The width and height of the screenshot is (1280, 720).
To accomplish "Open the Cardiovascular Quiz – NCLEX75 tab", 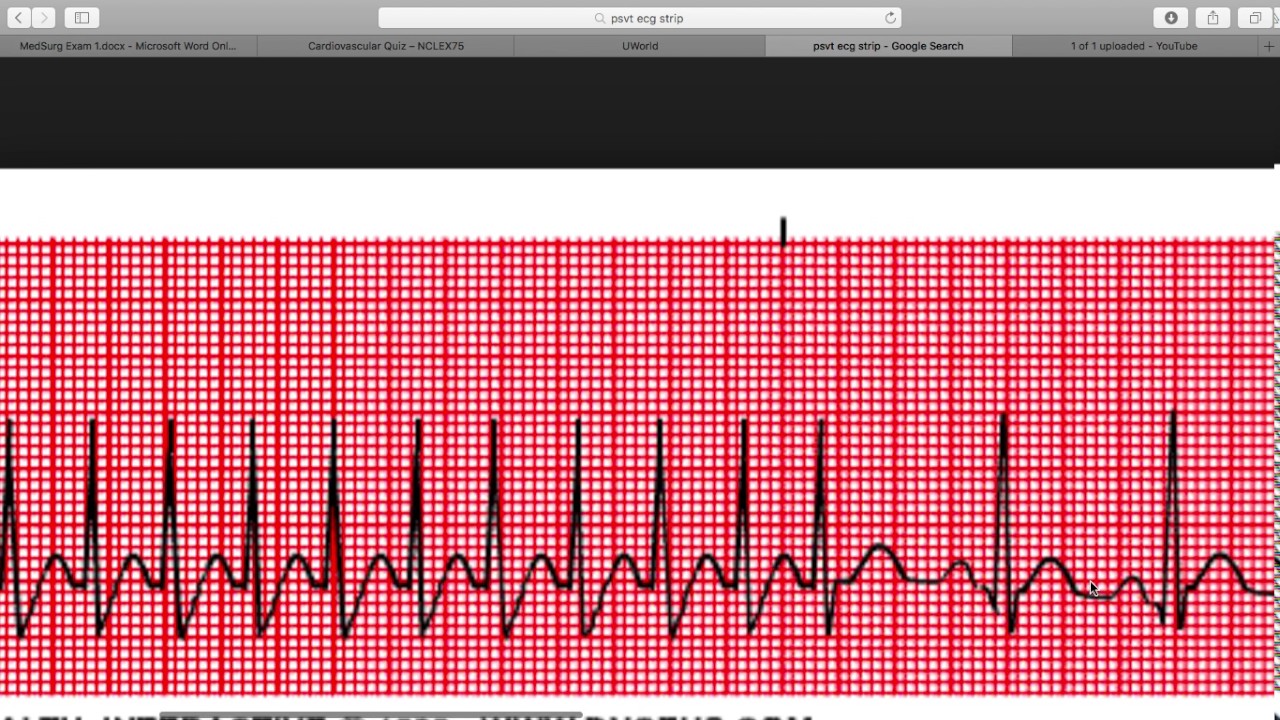I will 385,46.
